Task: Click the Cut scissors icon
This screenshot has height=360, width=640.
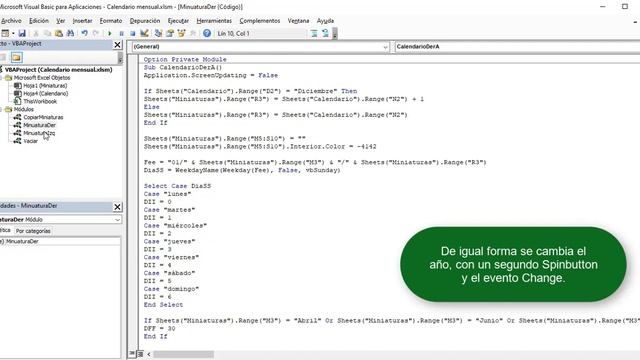Action: click(x=36, y=33)
